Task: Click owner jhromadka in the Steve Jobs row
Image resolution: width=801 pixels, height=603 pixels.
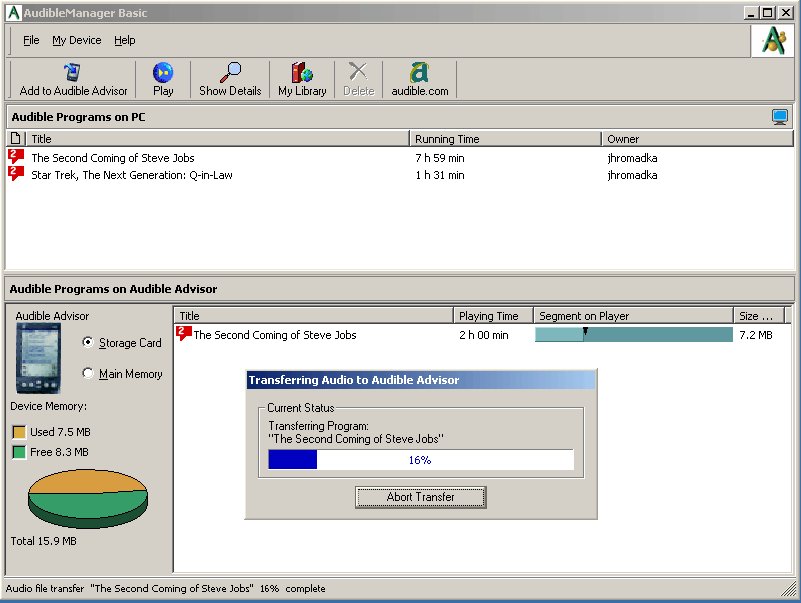Action: click(632, 158)
